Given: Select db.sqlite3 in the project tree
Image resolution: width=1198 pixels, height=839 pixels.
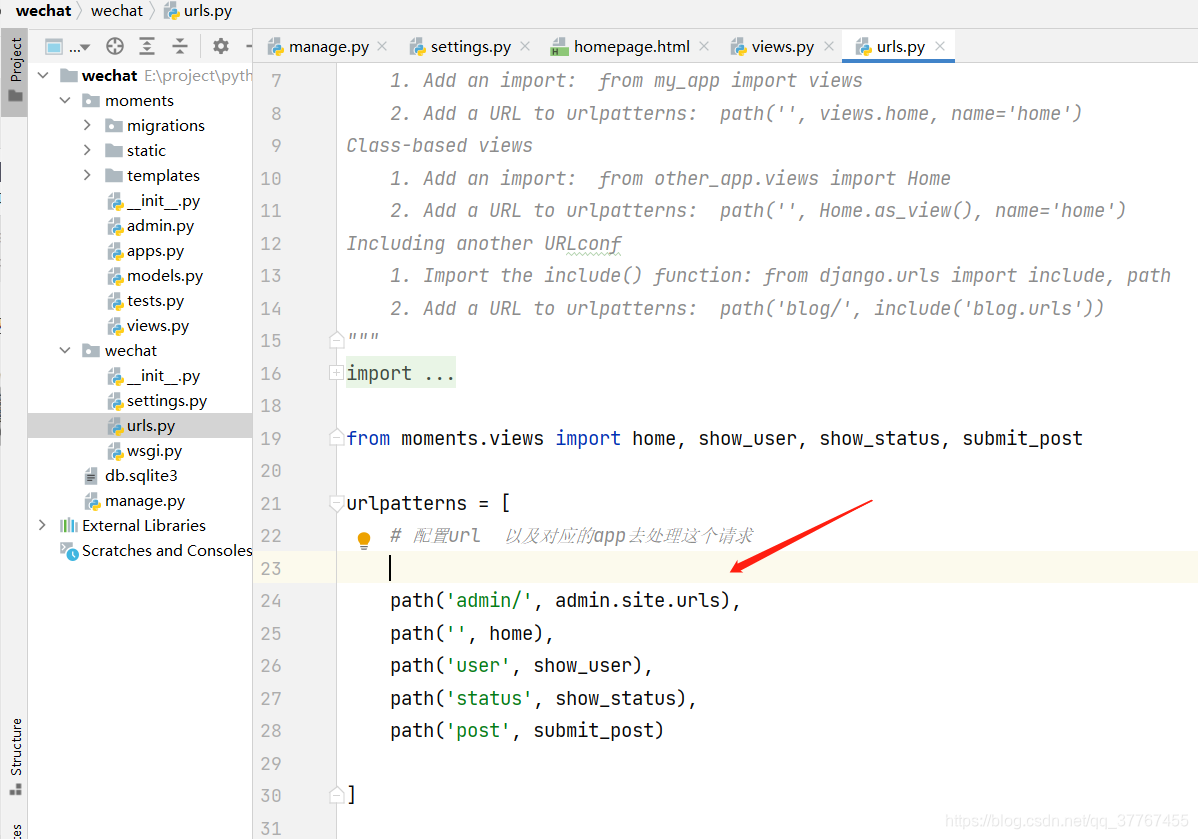Looking at the screenshot, I should (x=141, y=475).
